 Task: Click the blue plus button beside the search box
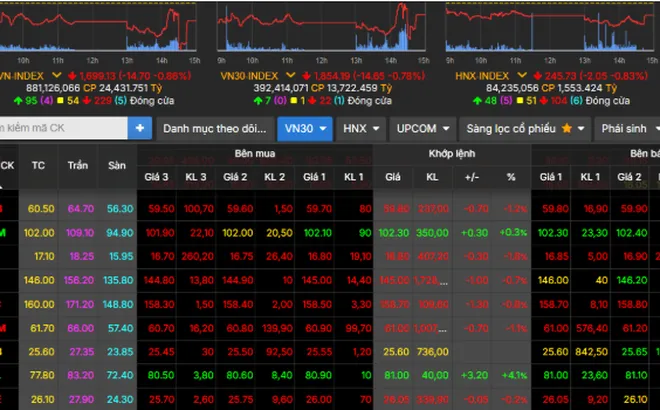click(x=140, y=128)
